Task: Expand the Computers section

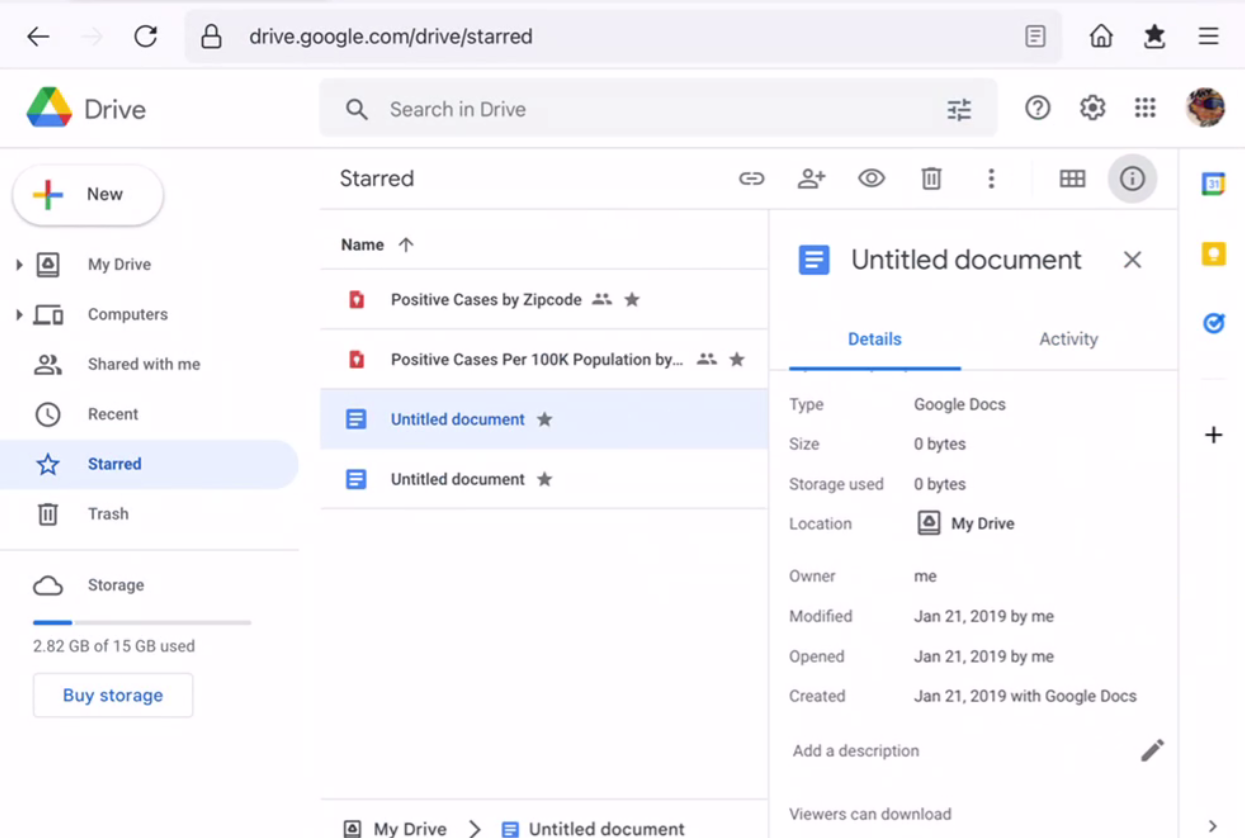Action: click(18, 314)
